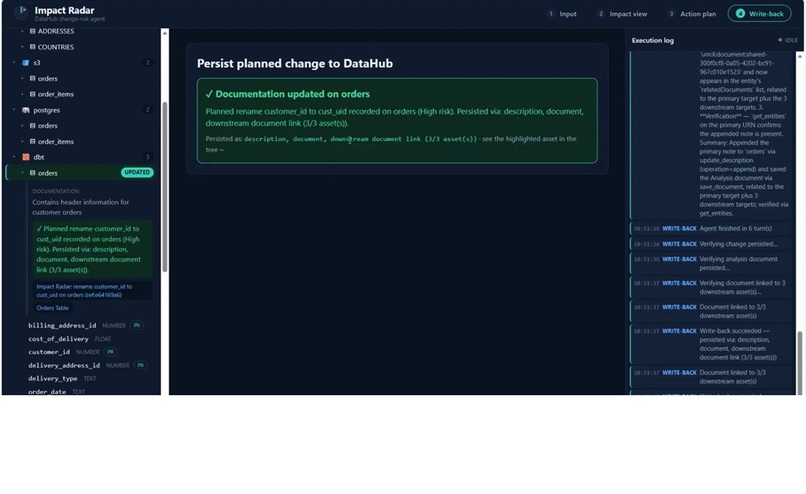Click the Execution log scrollbar thumb
This screenshot has height=494, width=806.
(x=799, y=362)
